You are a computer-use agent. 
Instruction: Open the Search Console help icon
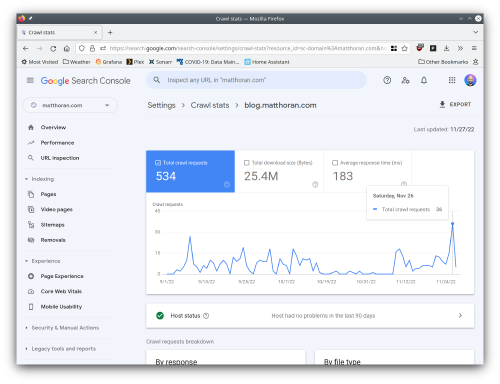click(387, 80)
